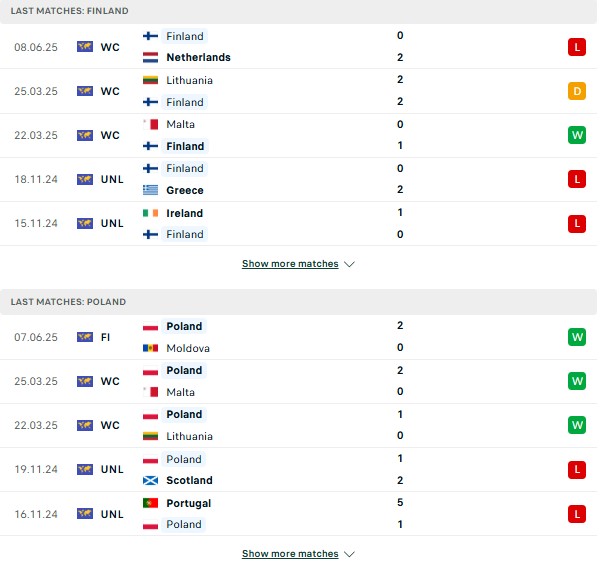Click the green W badge for Malta vs Finland
The height and width of the screenshot is (575, 604).
(x=577, y=135)
